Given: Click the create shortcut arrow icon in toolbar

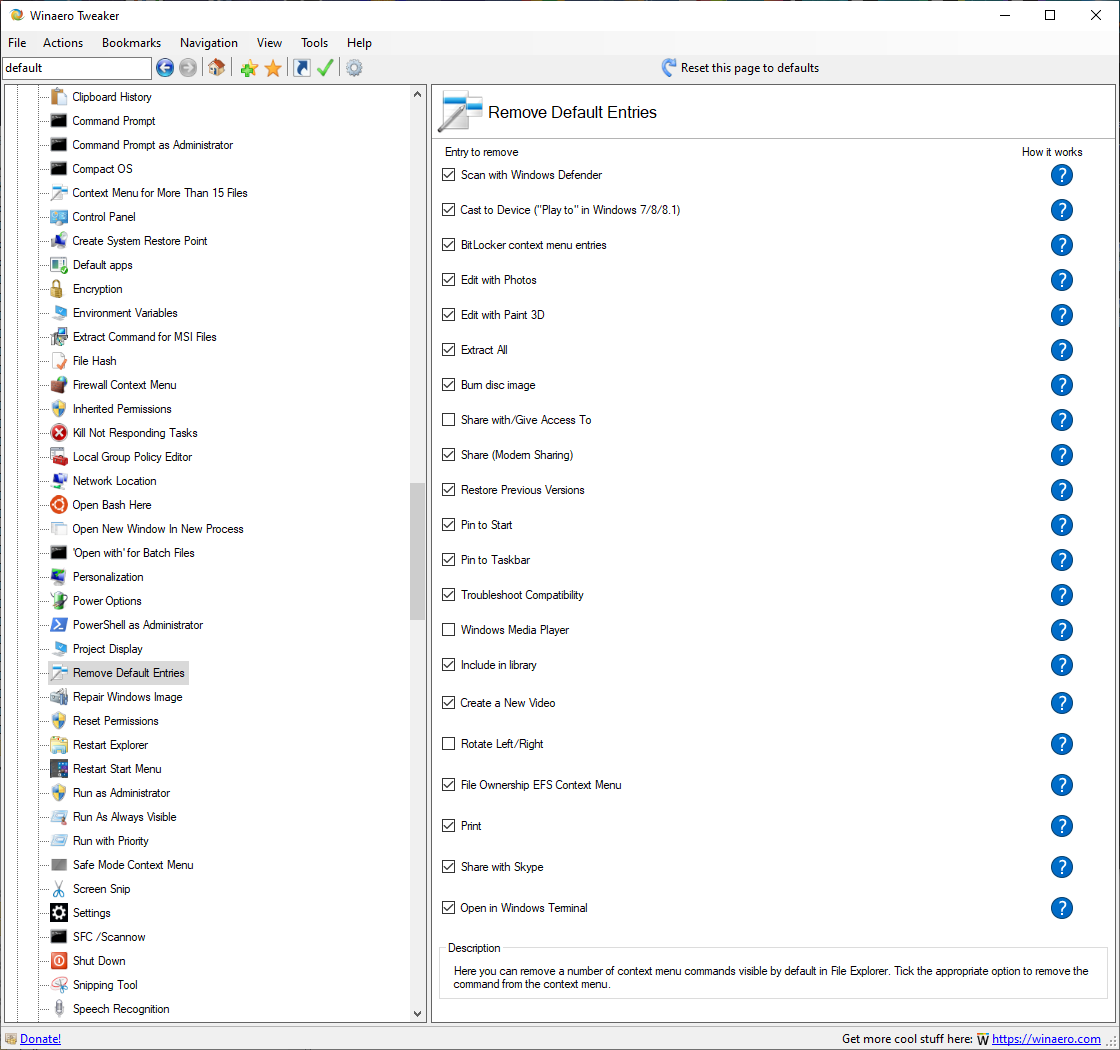Looking at the screenshot, I should click(301, 68).
